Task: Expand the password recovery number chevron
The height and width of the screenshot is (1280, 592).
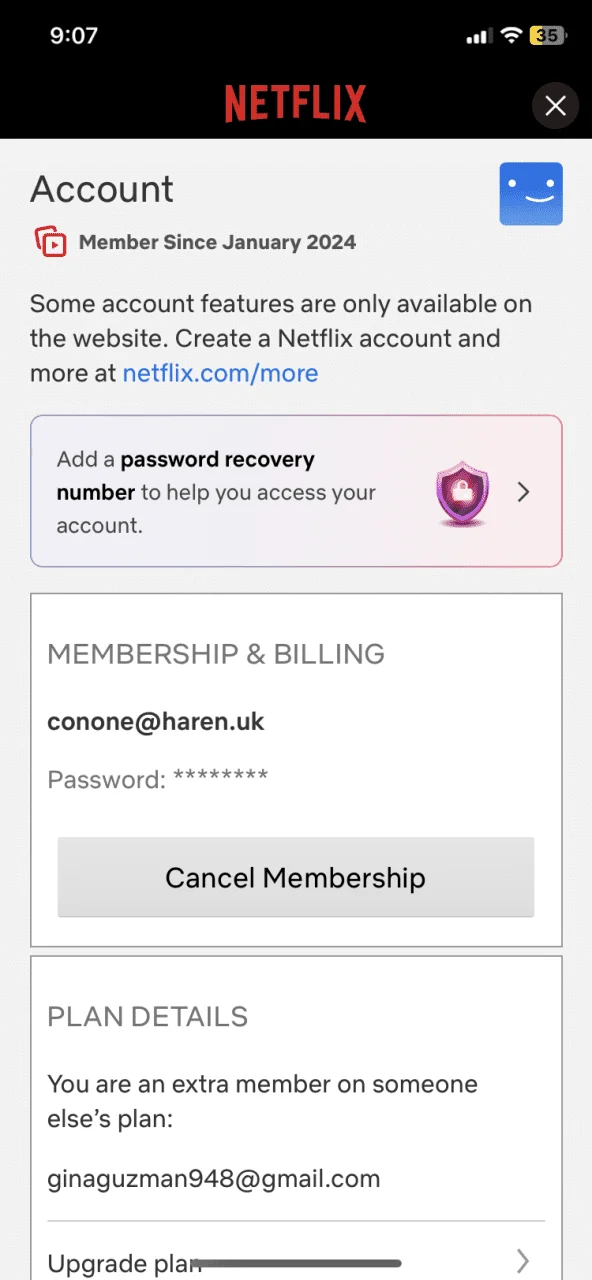Action: pos(523,492)
